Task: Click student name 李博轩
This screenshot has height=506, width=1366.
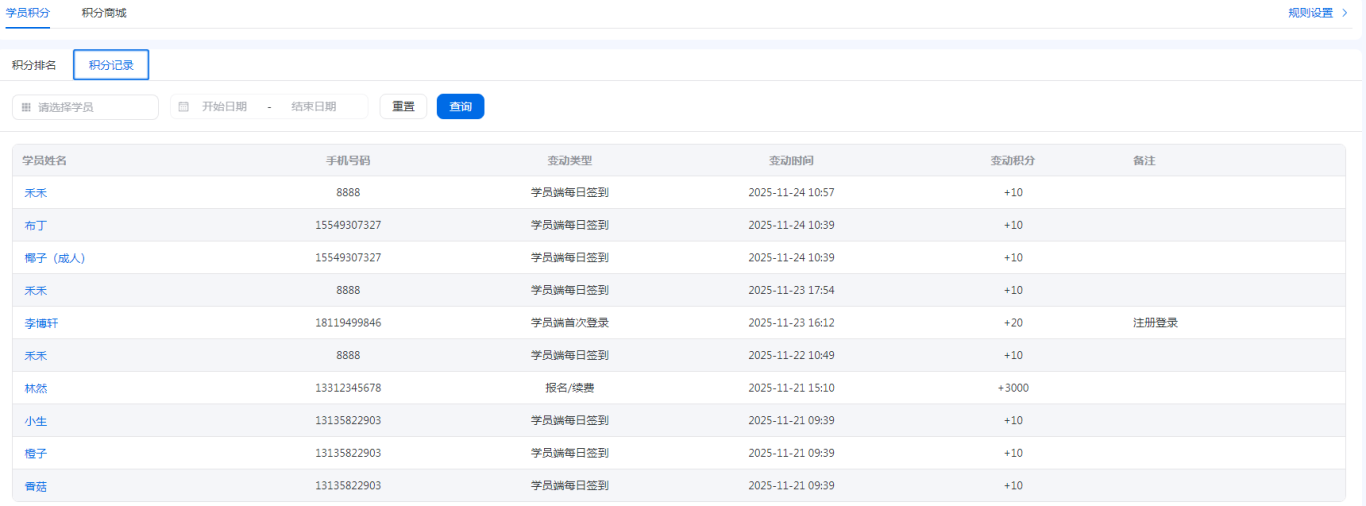Action: coord(41,323)
